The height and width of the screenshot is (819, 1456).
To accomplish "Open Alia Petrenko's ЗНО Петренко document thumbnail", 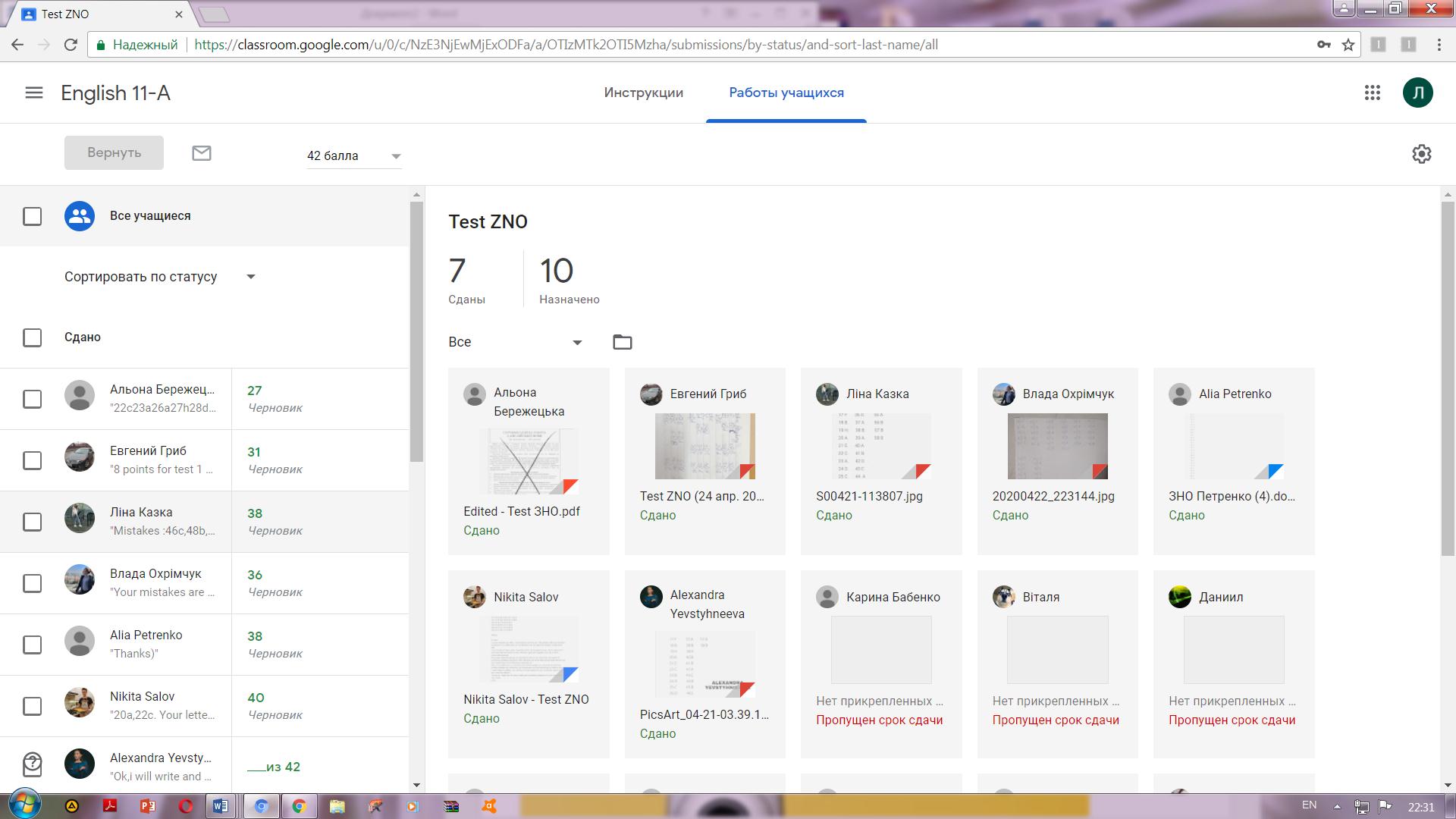I will (x=1234, y=446).
